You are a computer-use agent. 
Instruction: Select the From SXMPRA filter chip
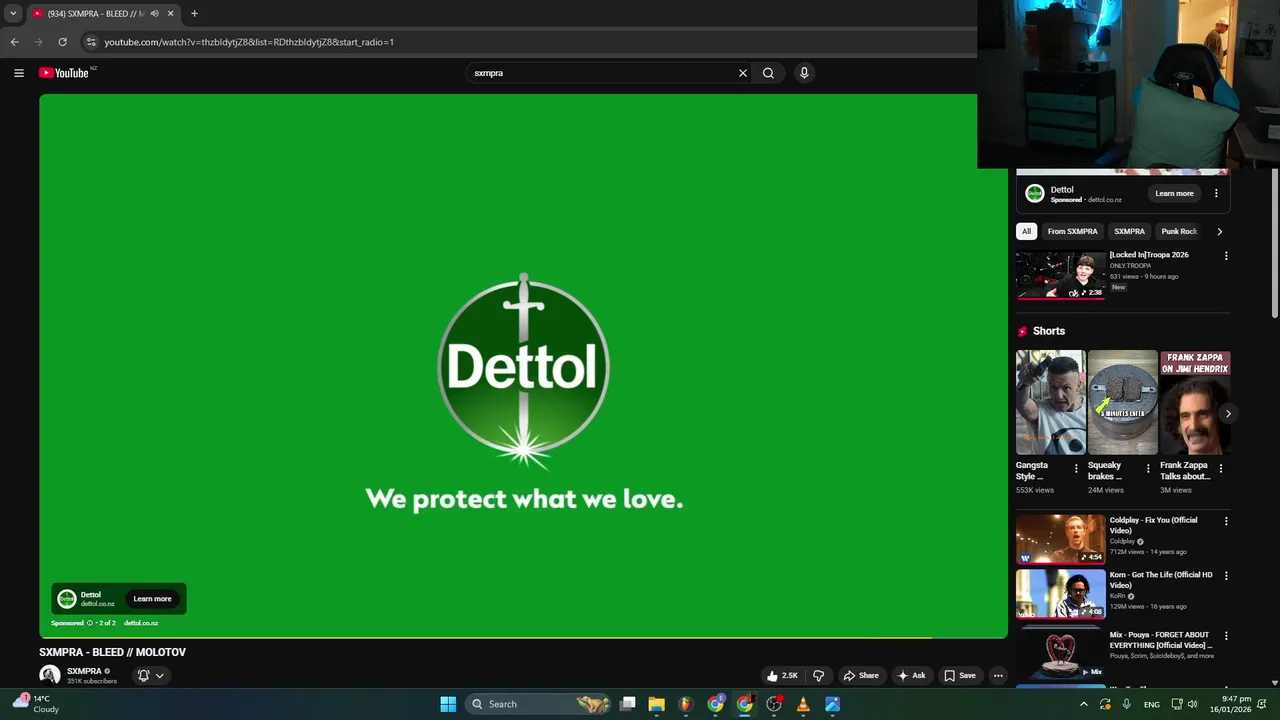click(1072, 231)
